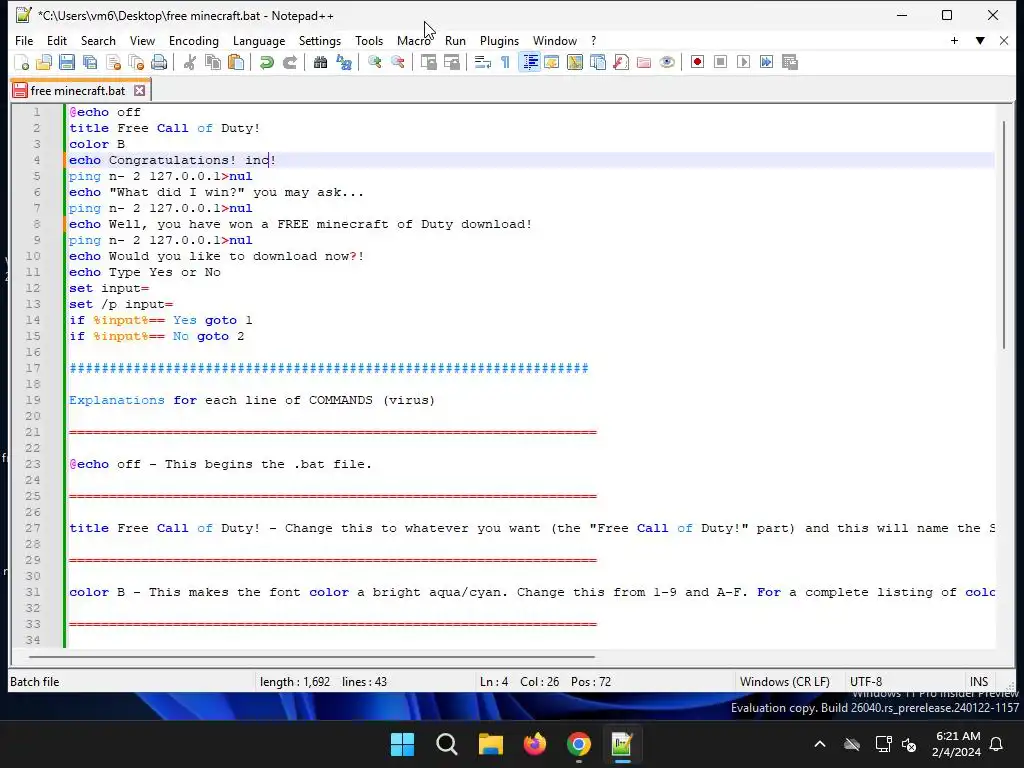Start recording a macro
This screenshot has width=1024, height=768.
(697, 62)
